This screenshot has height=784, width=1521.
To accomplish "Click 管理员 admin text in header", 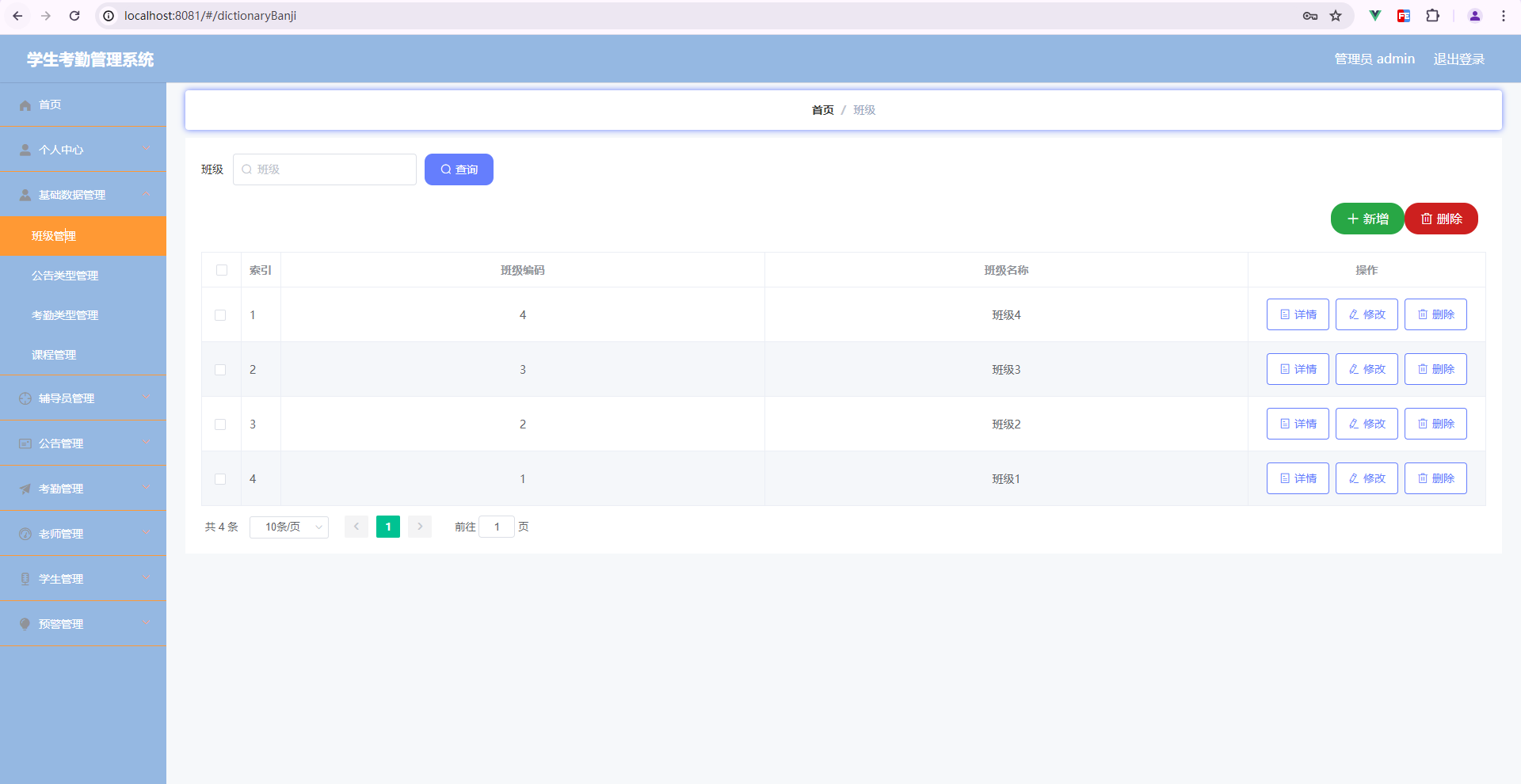I will [x=1374, y=59].
